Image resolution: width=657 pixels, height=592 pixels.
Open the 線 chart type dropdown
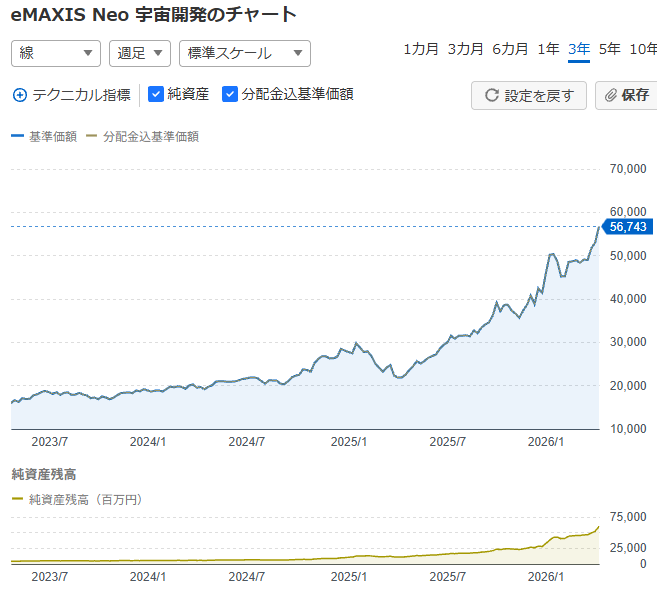[x=56, y=53]
